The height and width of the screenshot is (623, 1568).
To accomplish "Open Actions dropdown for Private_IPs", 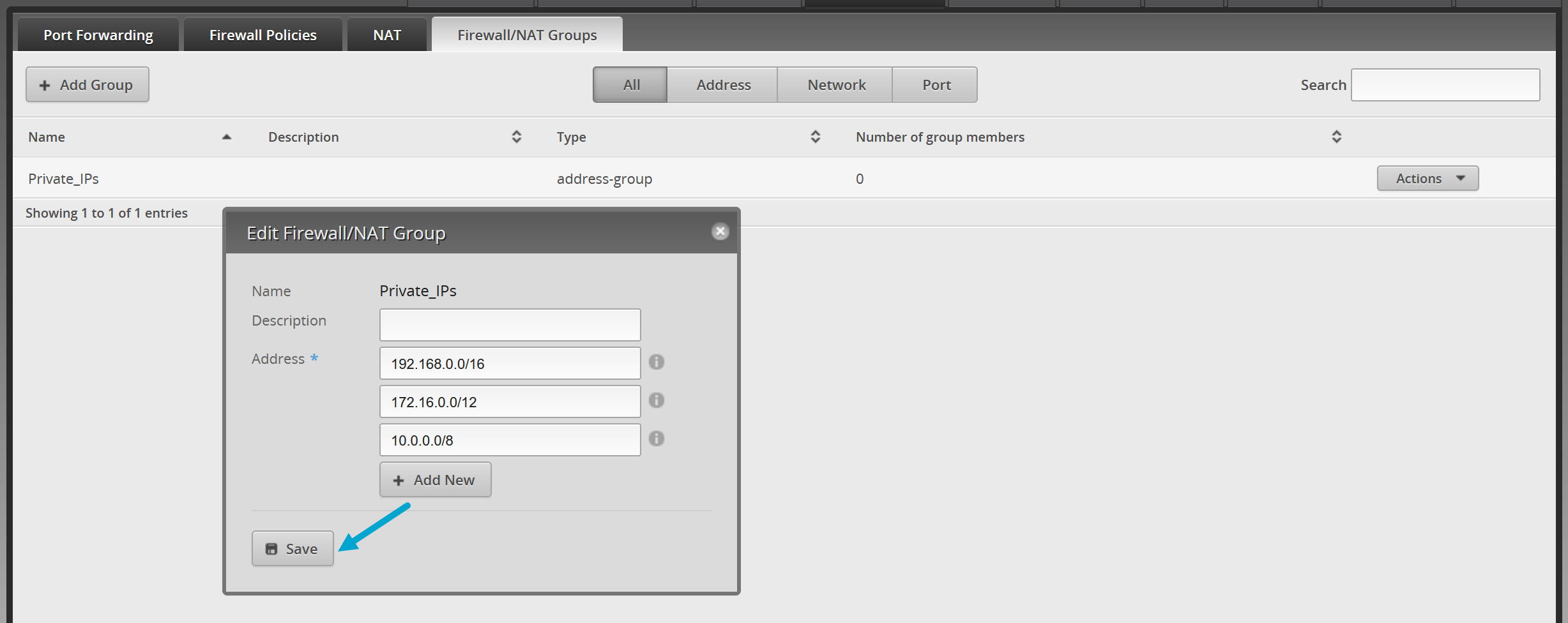I will click(1427, 179).
